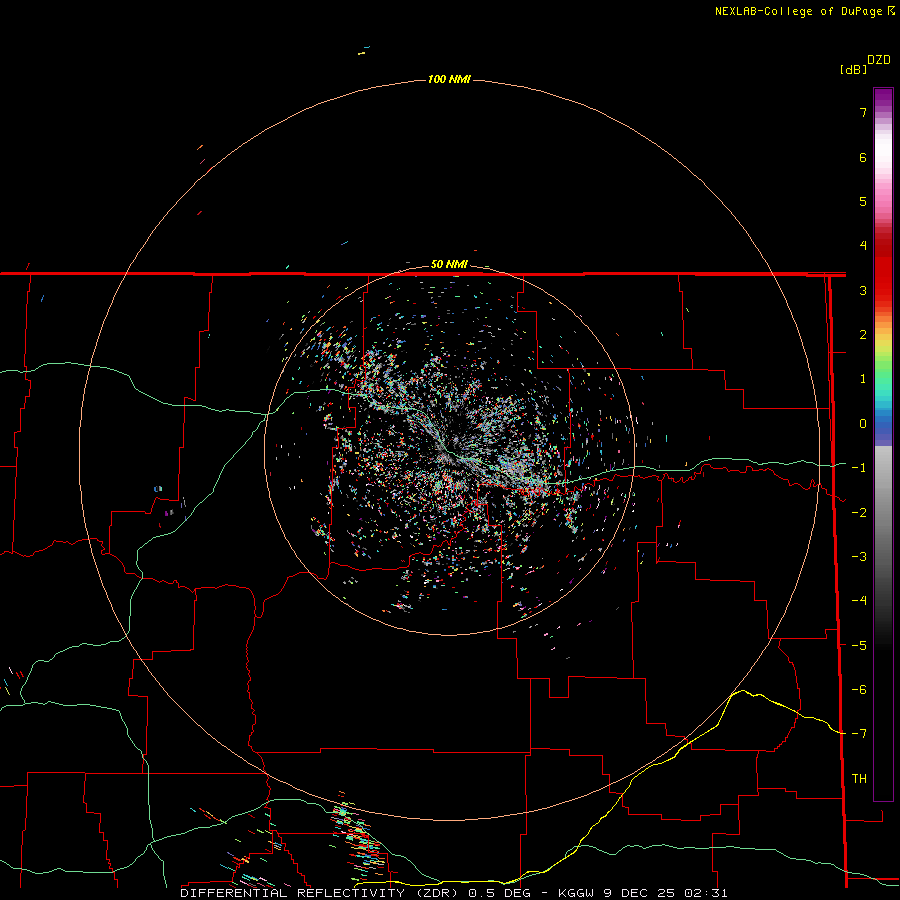Click the 0.5 DEG elevation text
The height and width of the screenshot is (900, 900).
499,893
